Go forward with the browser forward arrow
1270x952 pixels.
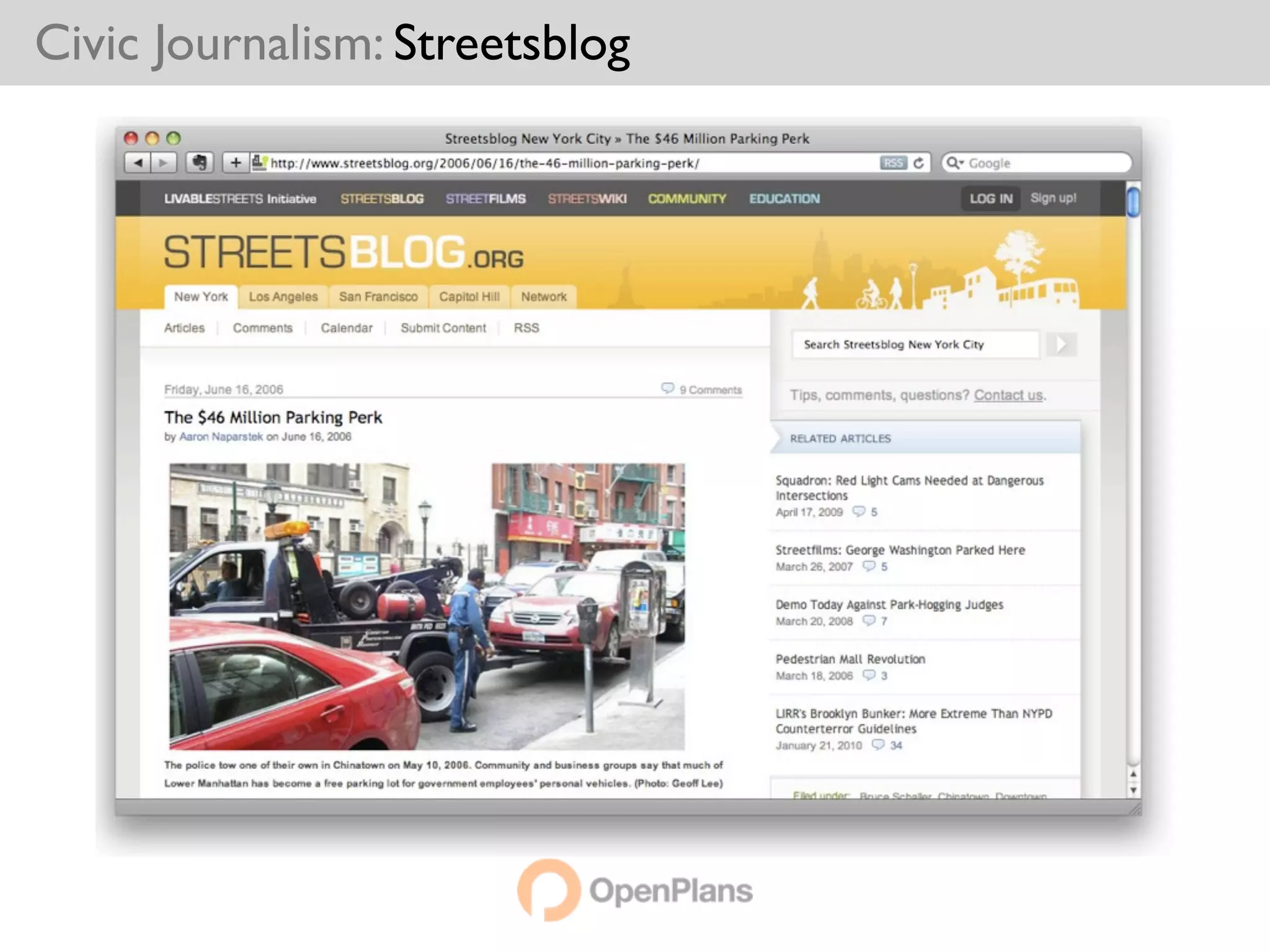click(x=164, y=163)
